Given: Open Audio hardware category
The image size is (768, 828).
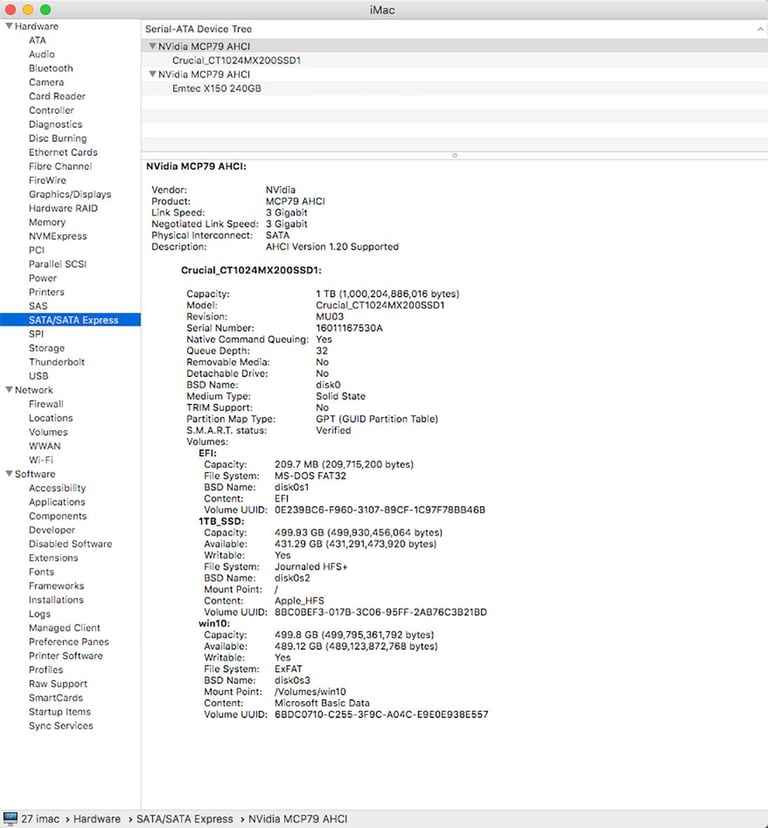Looking at the screenshot, I should pos(42,54).
